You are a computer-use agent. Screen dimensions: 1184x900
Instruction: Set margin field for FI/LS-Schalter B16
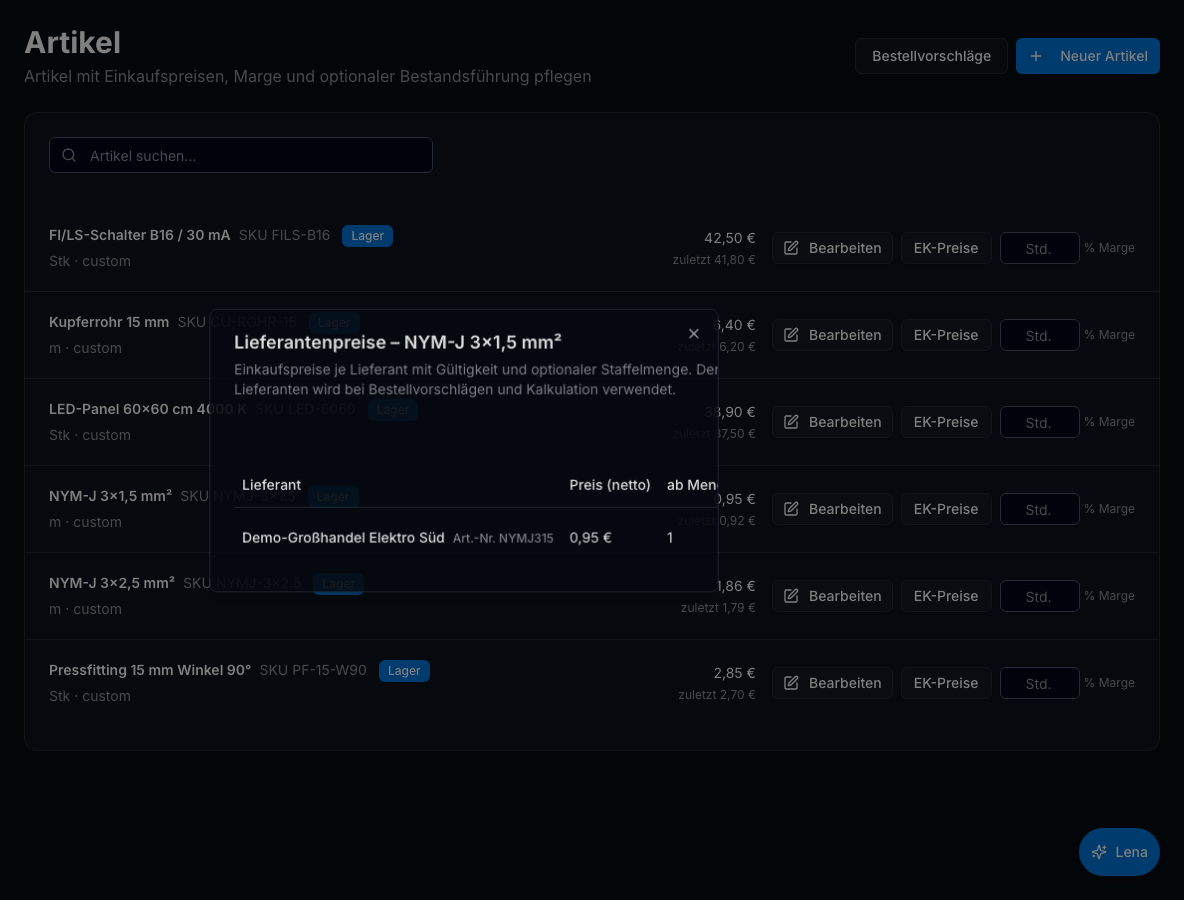click(1039, 248)
